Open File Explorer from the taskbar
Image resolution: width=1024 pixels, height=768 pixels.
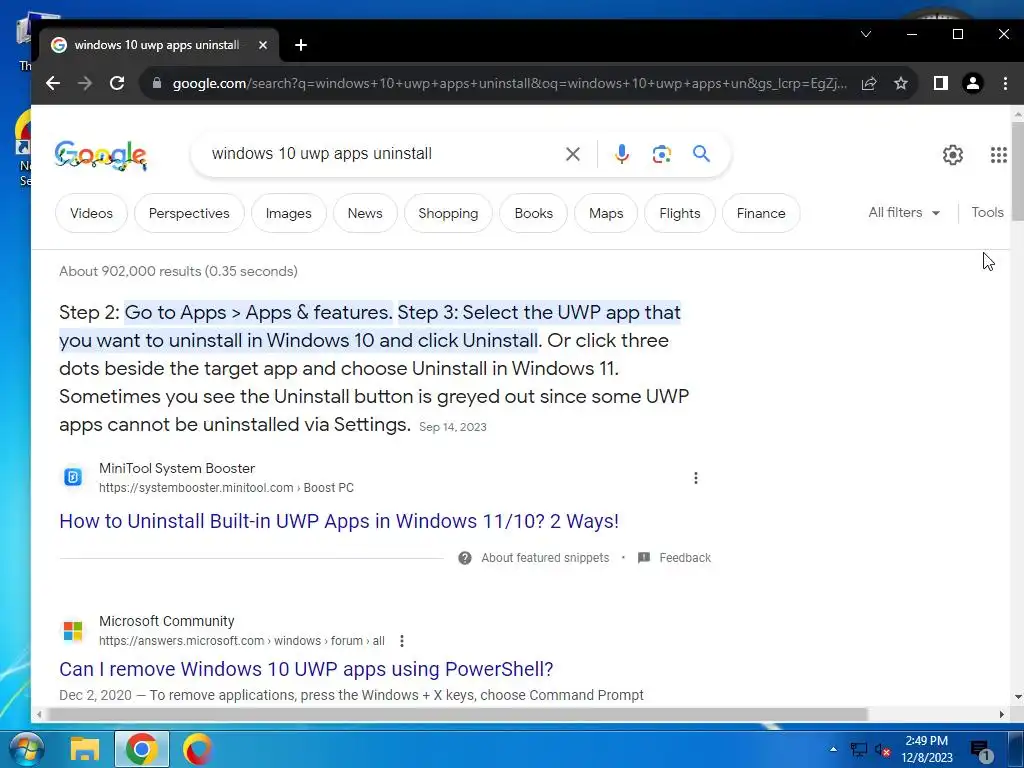click(84, 749)
